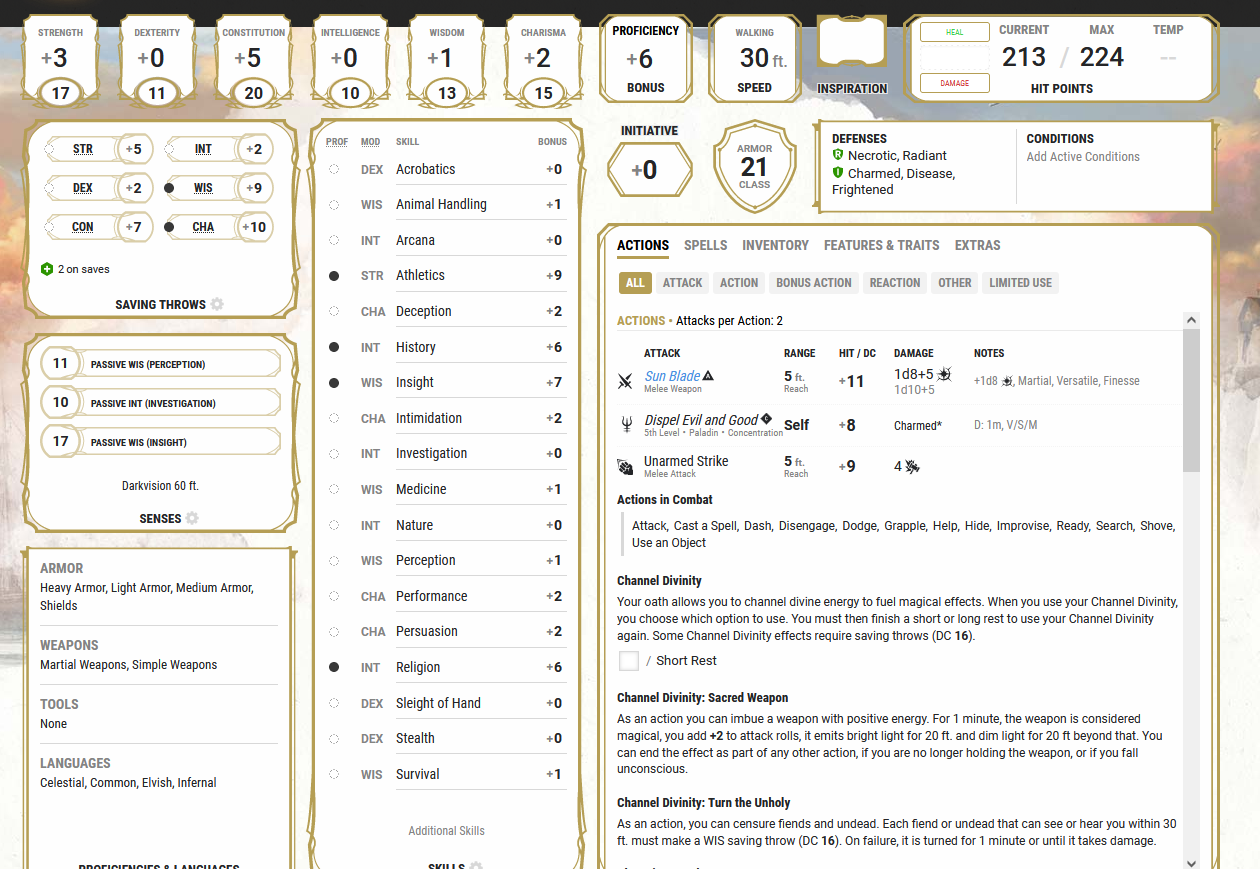Roll the Unarmed Strike +9 to-hit
This screenshot has width=1260, height=869.
(x=847, y=466)
